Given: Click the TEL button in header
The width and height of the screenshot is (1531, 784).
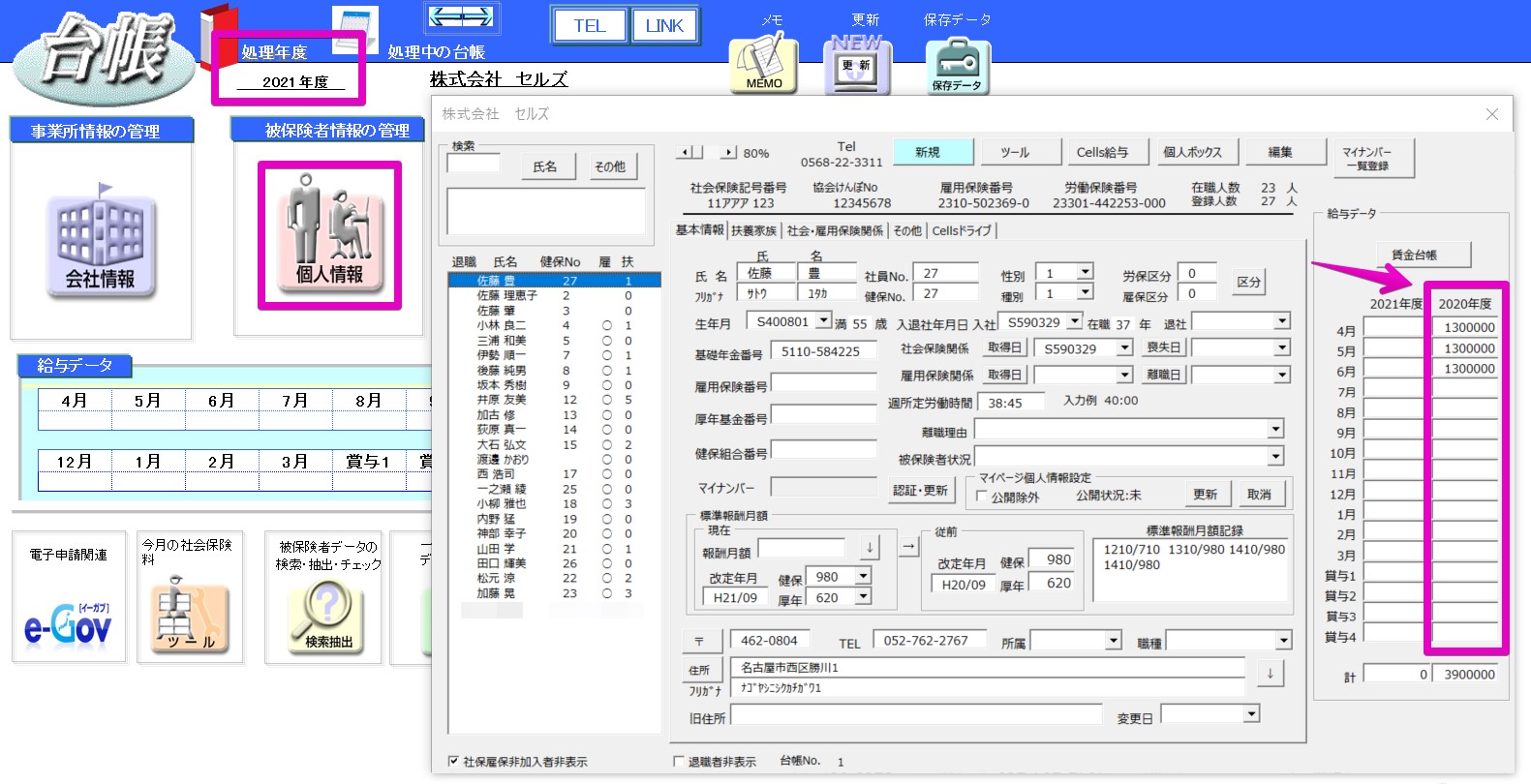Looking at the screenshot, I should click(589, 26).
